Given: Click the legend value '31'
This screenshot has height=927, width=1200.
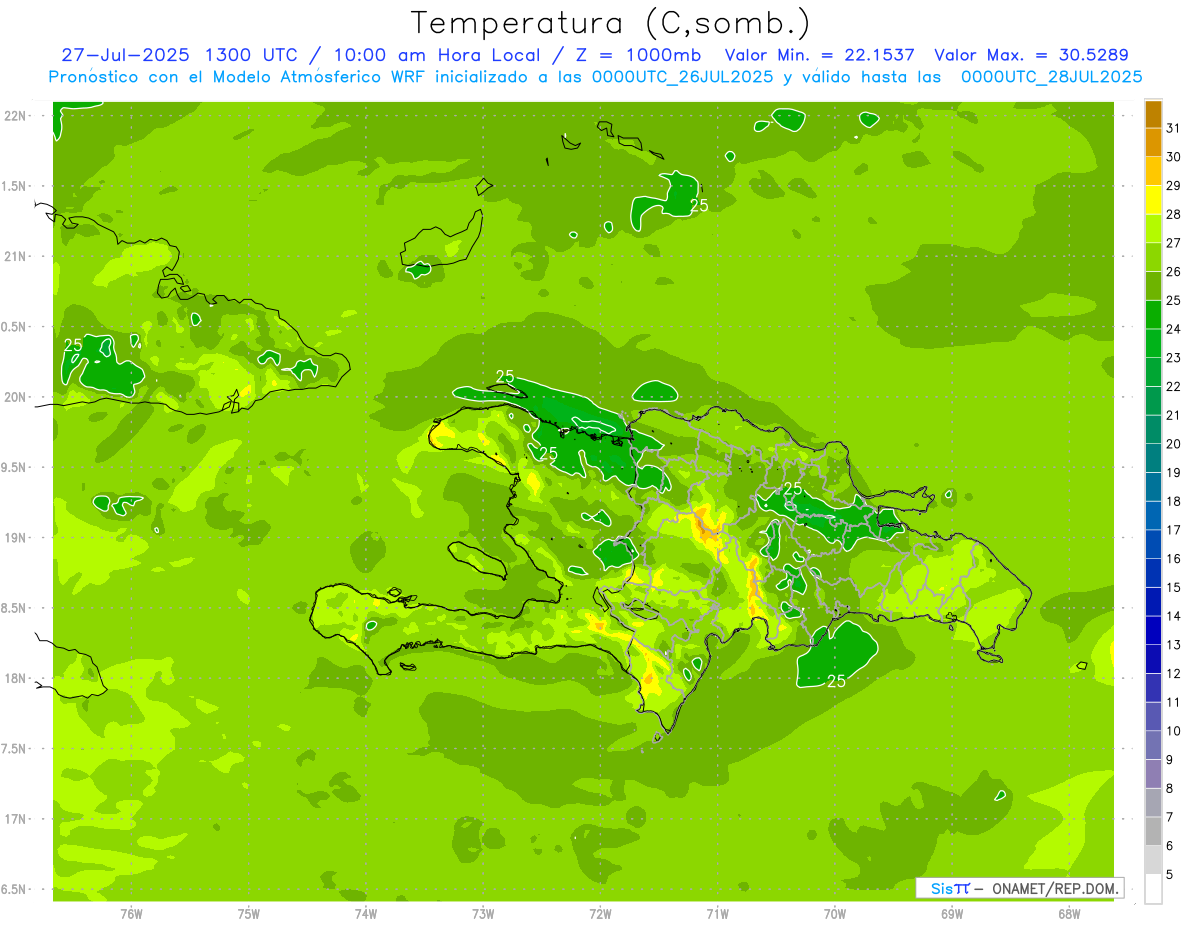Looking at the screenshot, I should pyautogui.click(x=1174, y=128).
